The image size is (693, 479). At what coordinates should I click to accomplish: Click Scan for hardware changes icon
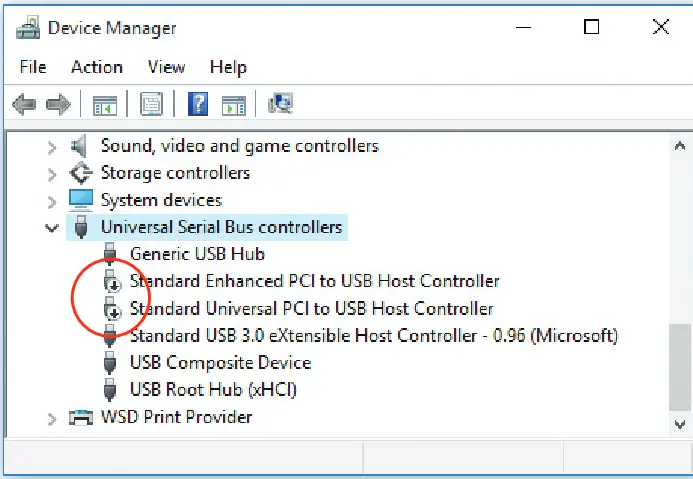tap(281, 104)
